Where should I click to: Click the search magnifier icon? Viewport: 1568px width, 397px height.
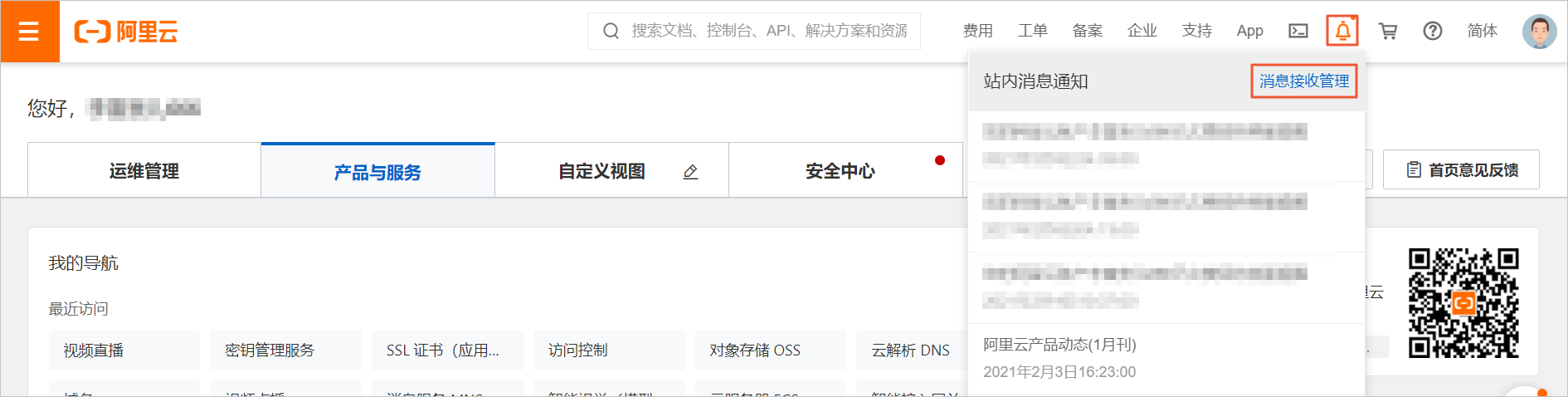point(611,32)
